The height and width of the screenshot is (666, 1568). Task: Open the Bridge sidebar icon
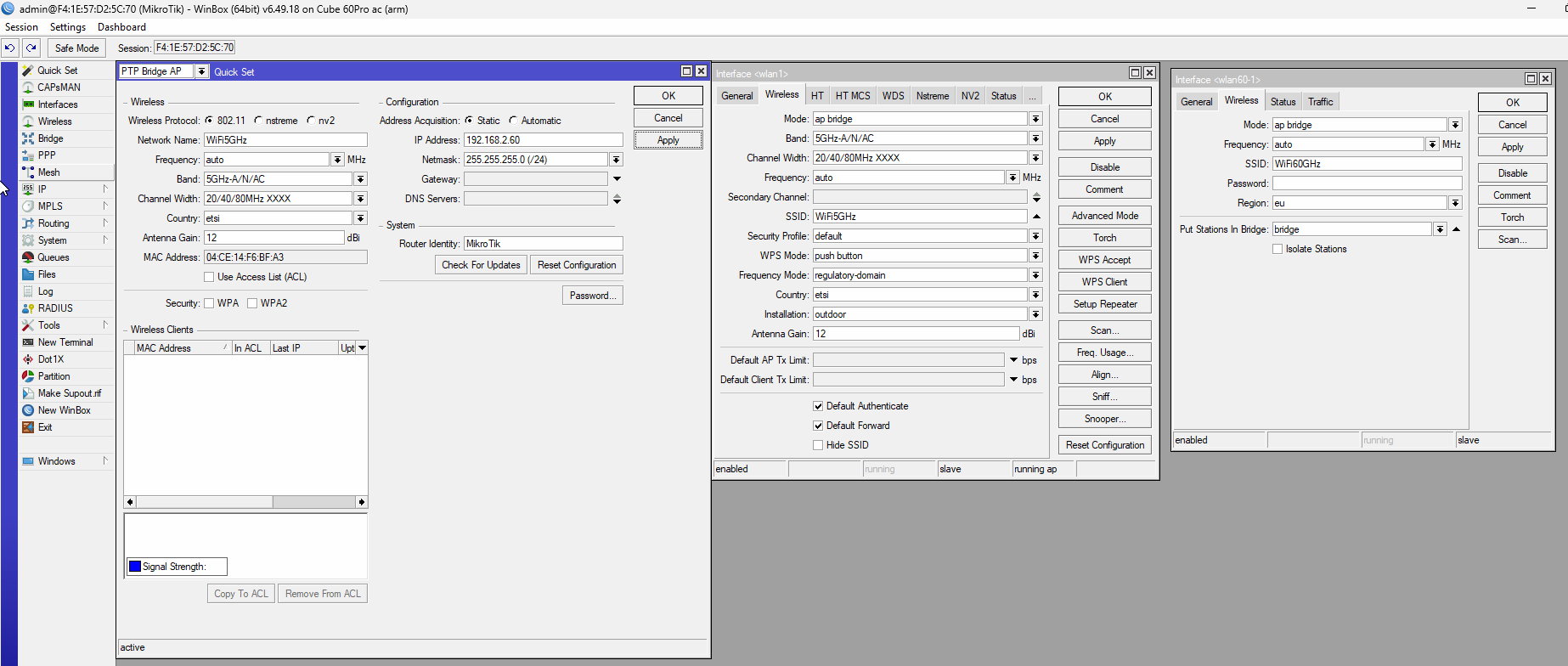[28, 138]
